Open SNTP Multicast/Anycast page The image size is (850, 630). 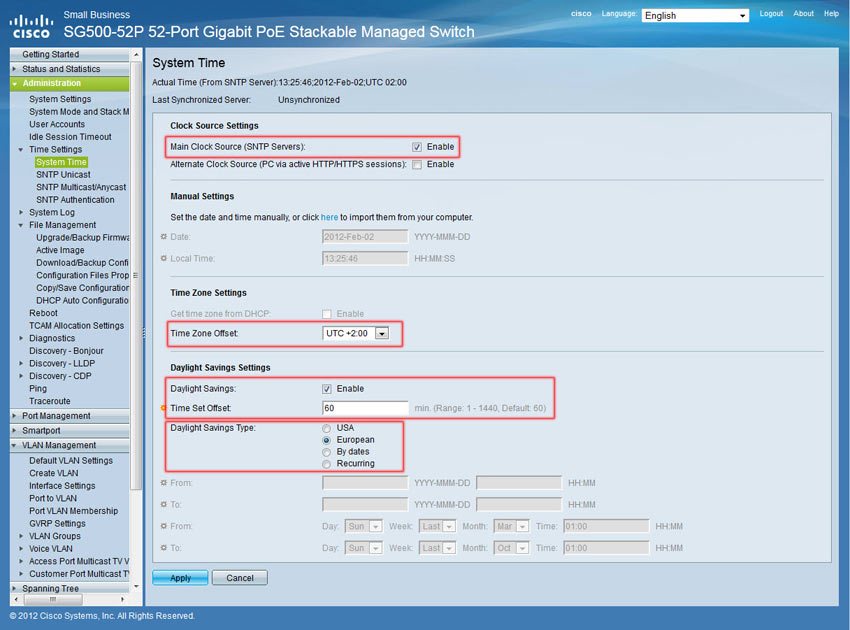tap(81, 187)
